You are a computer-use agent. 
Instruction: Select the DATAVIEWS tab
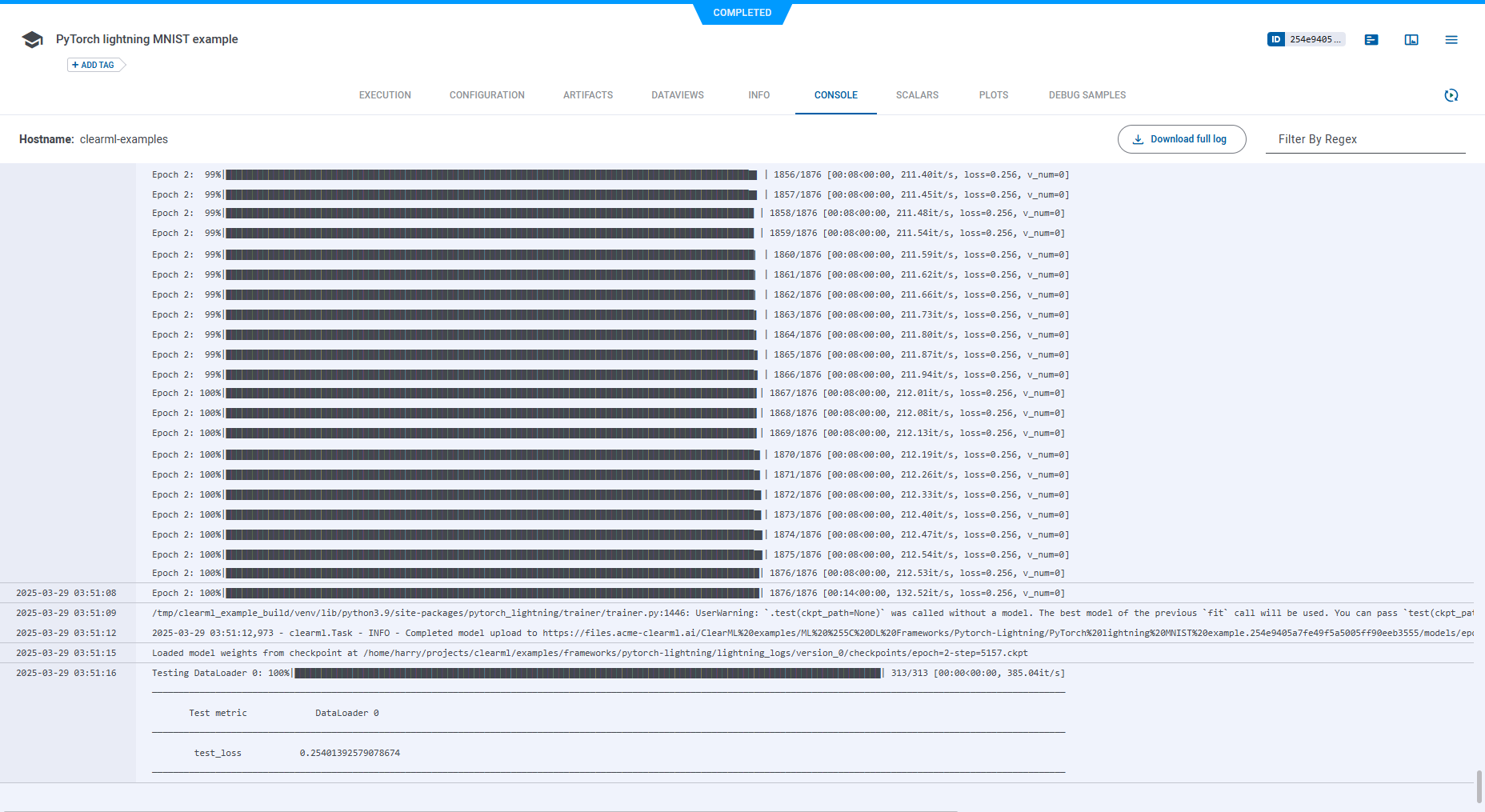677,95
